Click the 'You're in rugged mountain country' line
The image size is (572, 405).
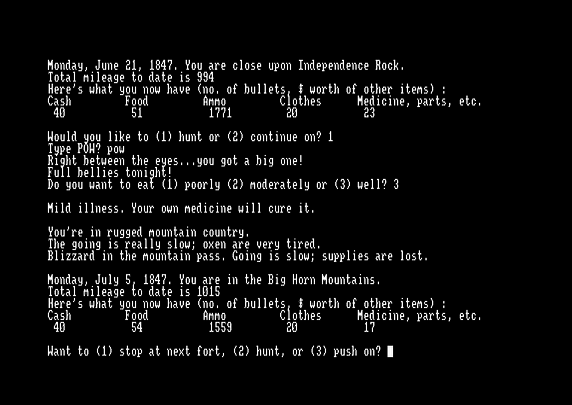[x=148, y=232]
